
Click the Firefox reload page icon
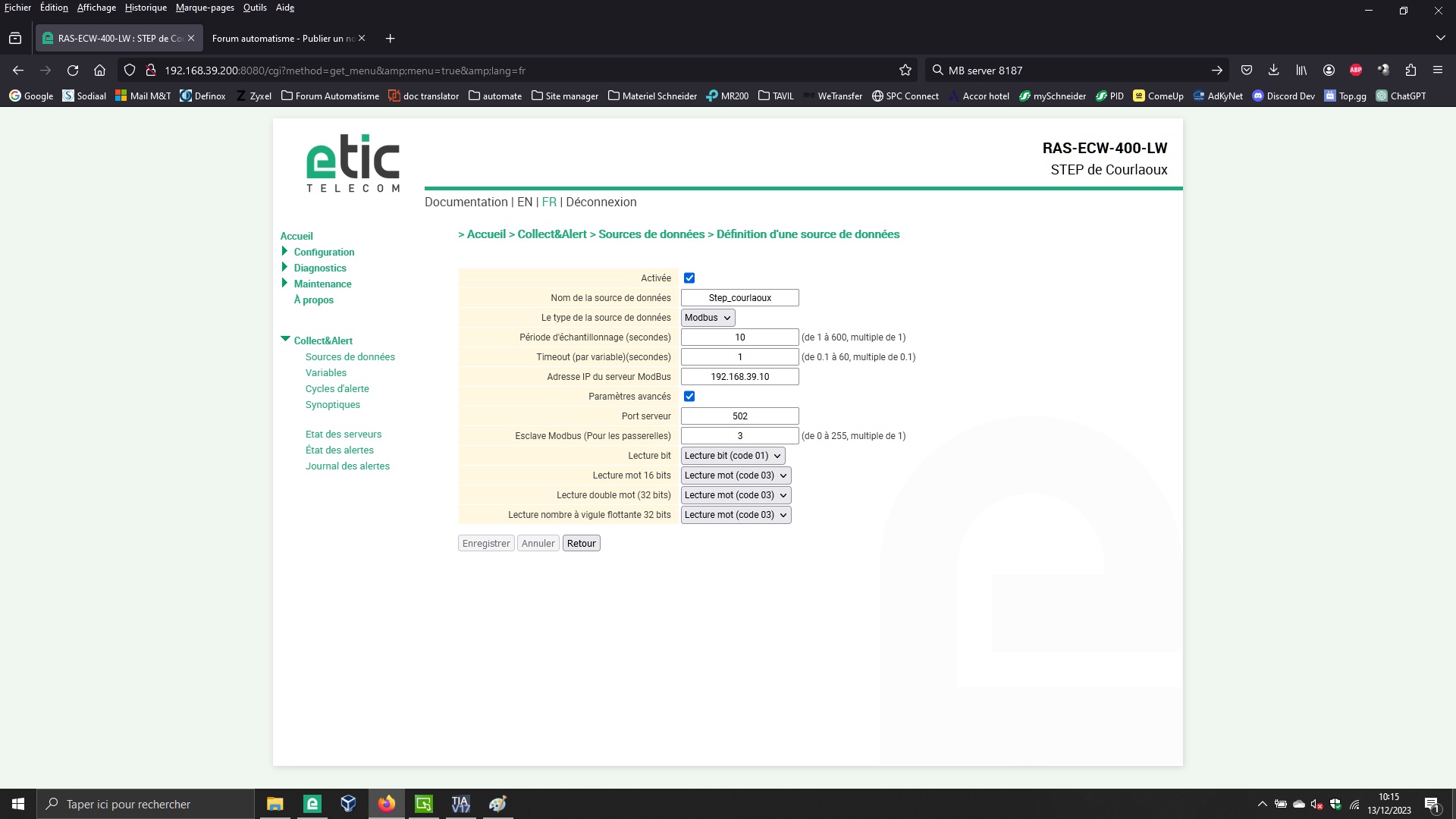coord(73,71)
